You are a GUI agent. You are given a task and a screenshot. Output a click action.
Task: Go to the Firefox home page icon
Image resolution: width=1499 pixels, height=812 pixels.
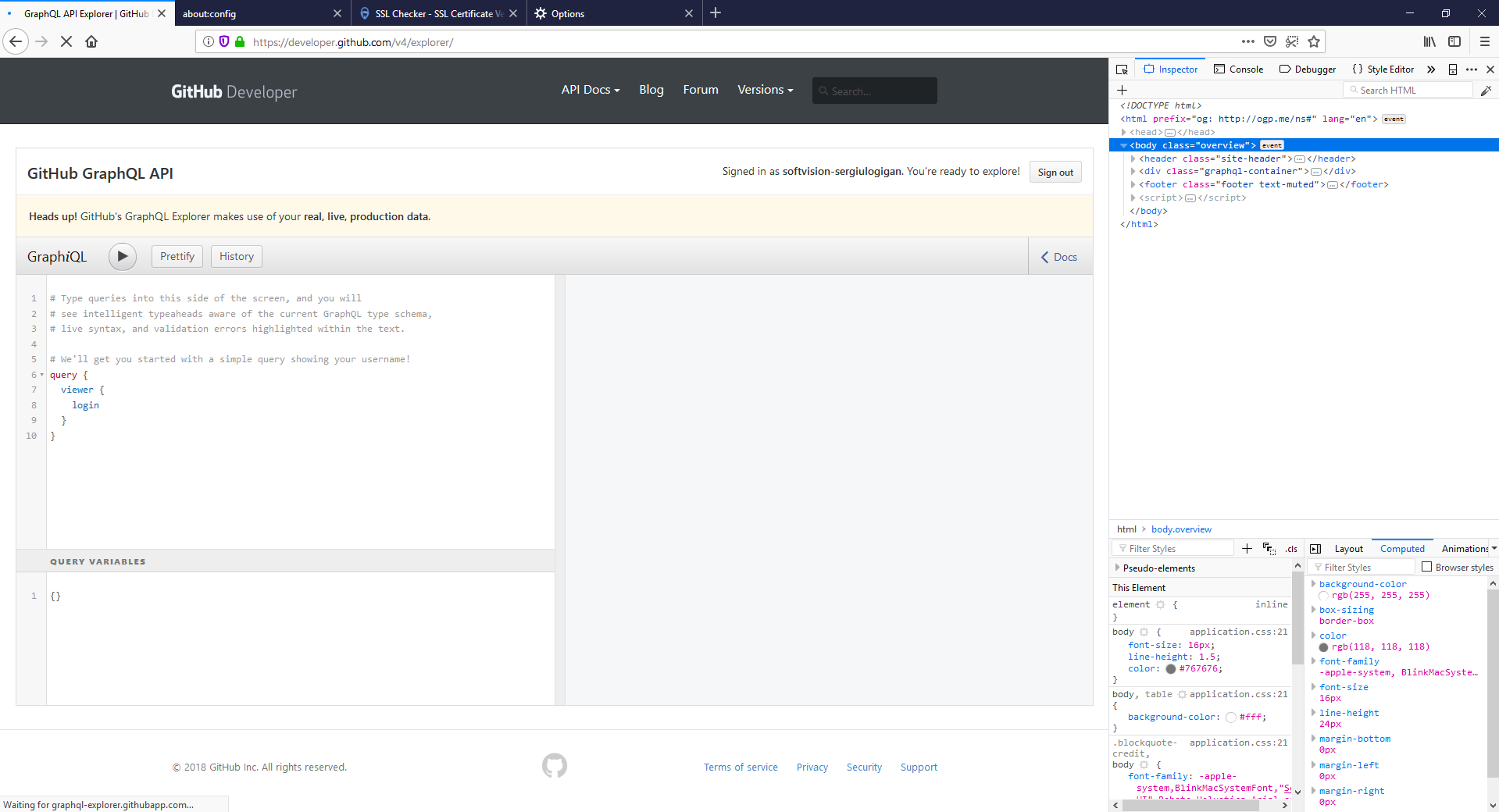tap(91, 41)
